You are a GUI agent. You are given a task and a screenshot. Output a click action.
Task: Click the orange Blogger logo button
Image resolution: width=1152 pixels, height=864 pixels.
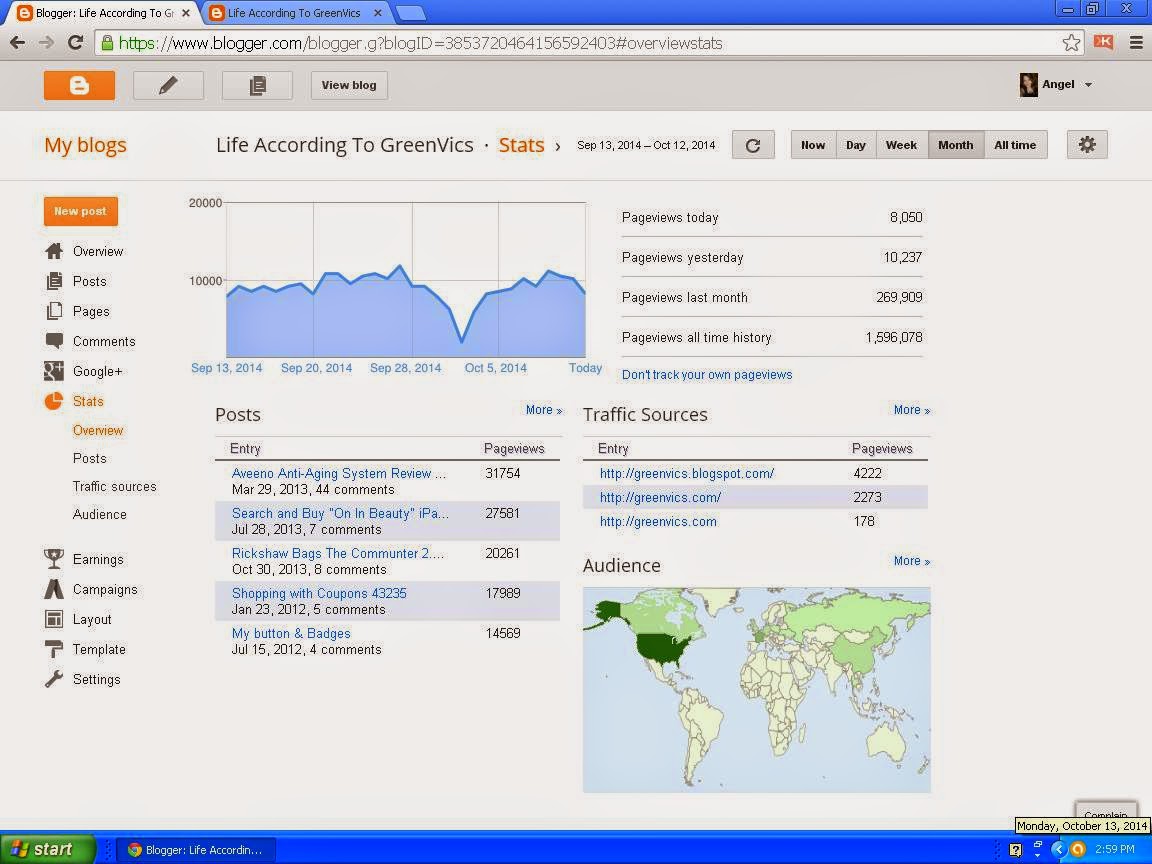(79, 85)
